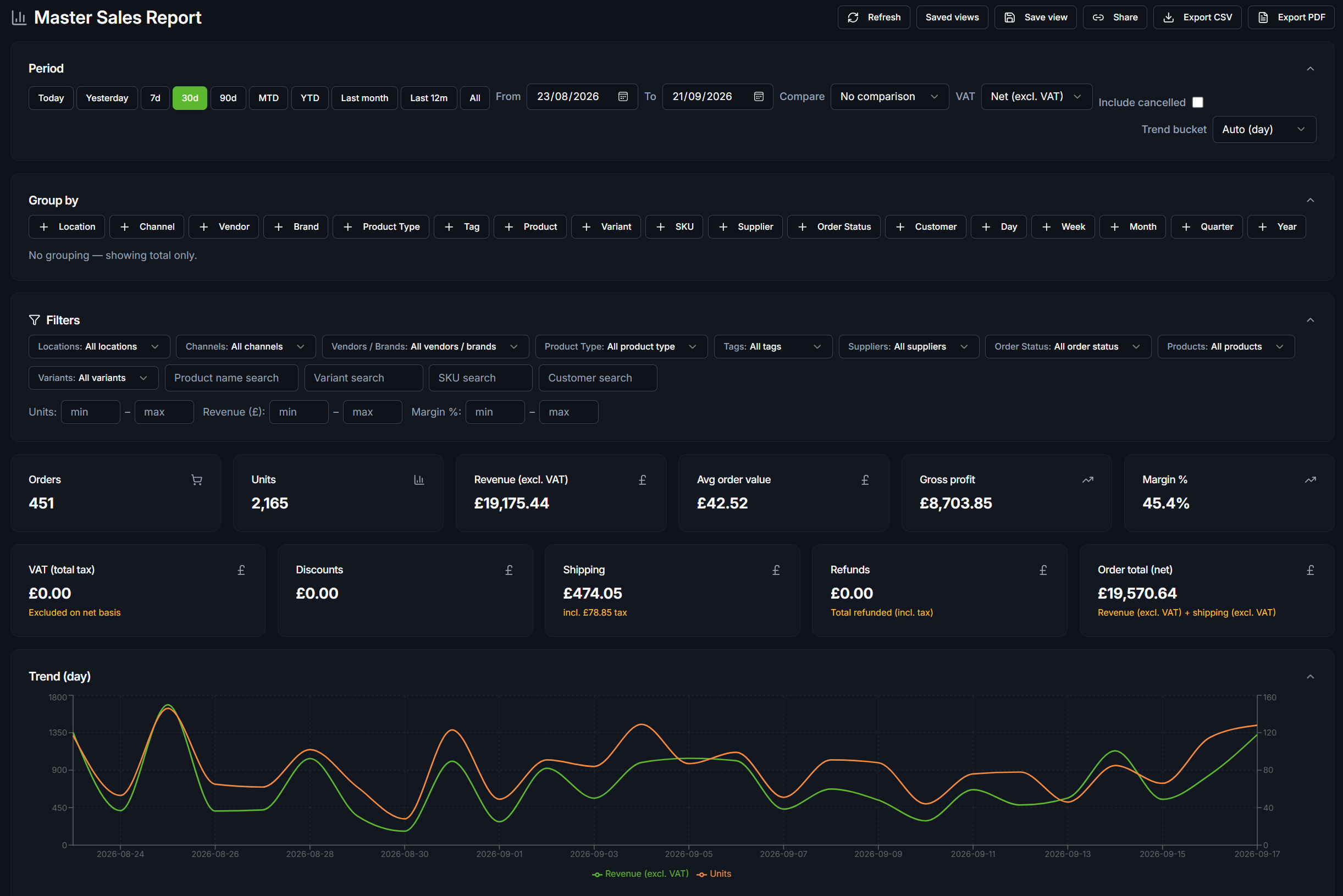Click the funnel icon beside Filters

34,320
